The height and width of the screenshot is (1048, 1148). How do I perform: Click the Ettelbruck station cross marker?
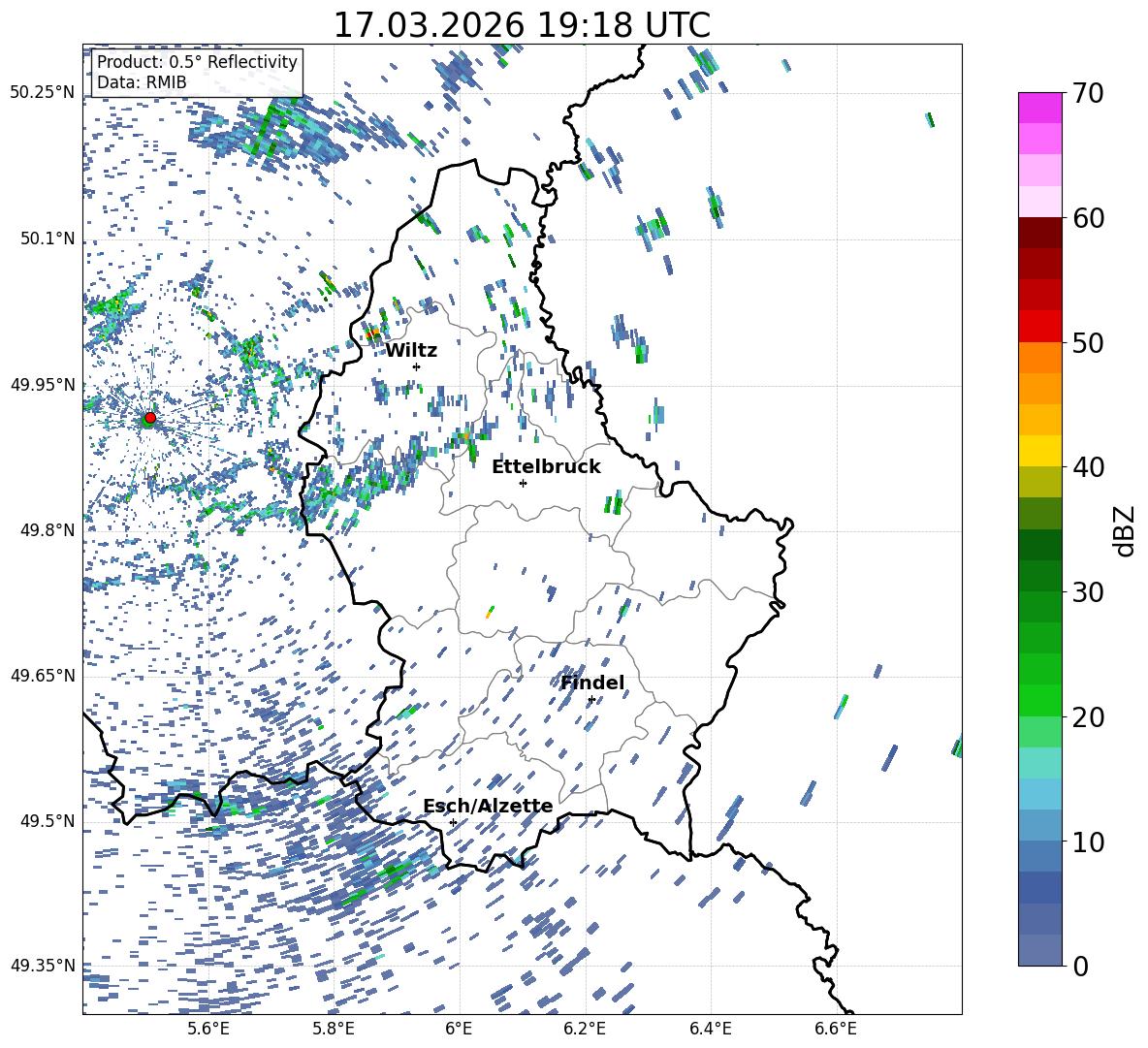523,483
